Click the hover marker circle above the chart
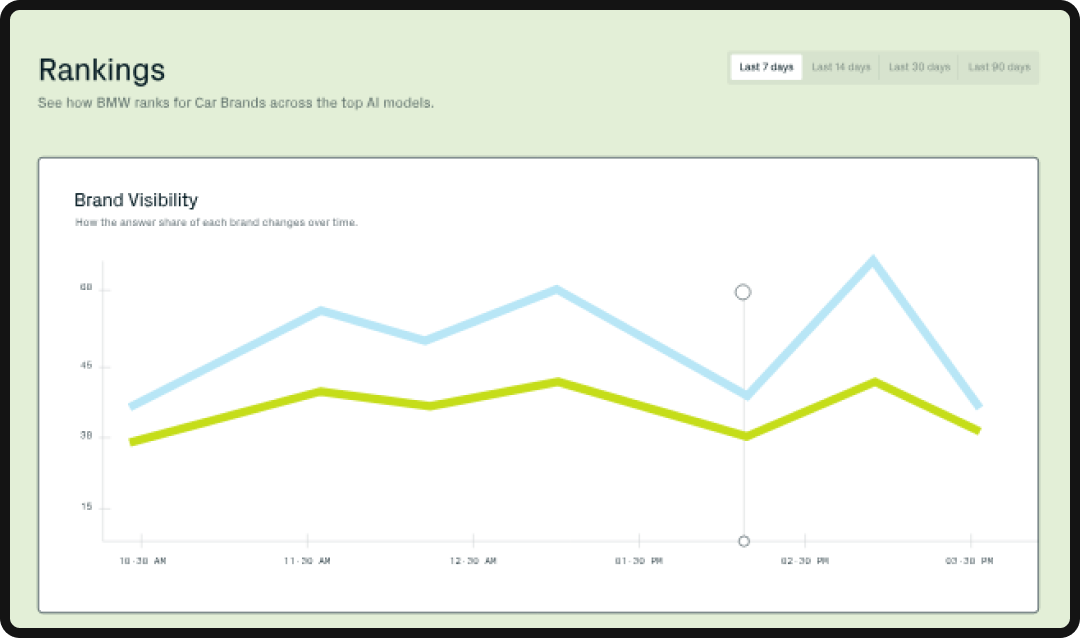 (x=742, y=292)
